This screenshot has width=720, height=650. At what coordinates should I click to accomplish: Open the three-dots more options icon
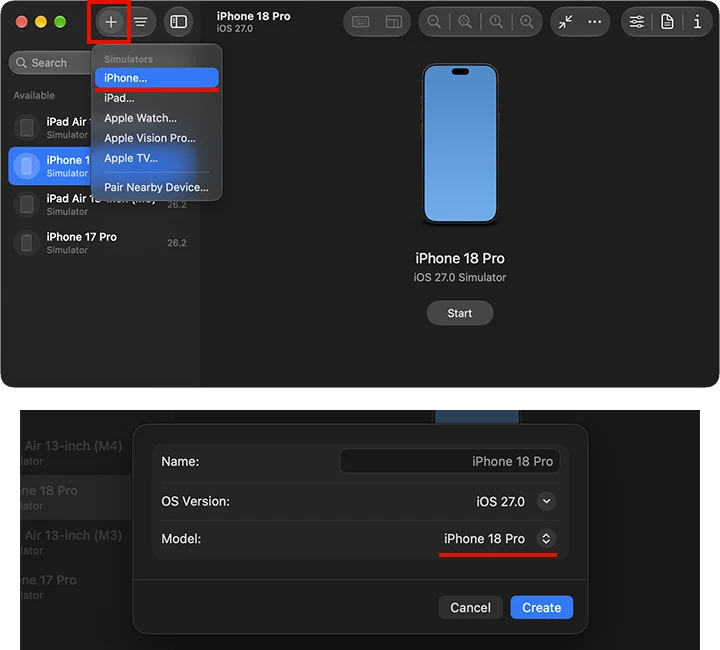pos(595,22)
